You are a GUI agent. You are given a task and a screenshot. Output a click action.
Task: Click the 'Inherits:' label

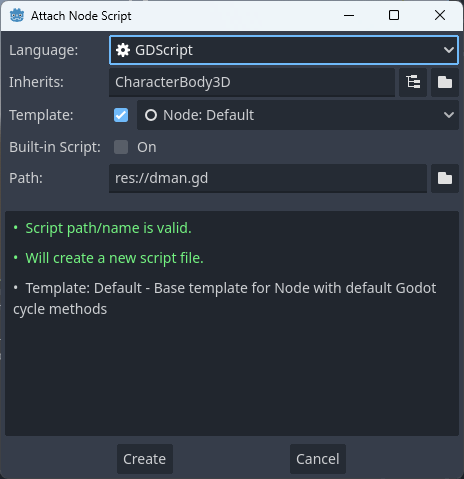[x=36, y=82]
